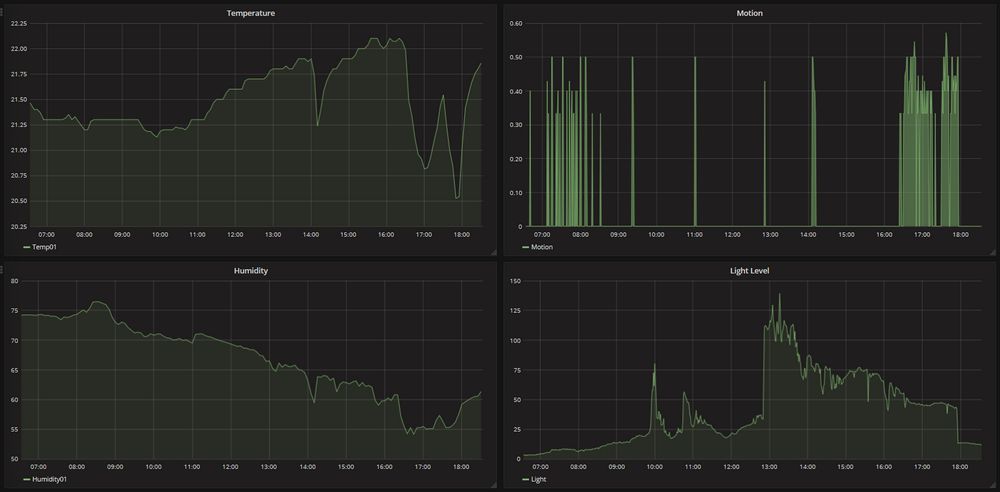This screenshot has width=1000, height=492.
Task: Click the Light Level panel title
Action: click(x=748, y=270)
